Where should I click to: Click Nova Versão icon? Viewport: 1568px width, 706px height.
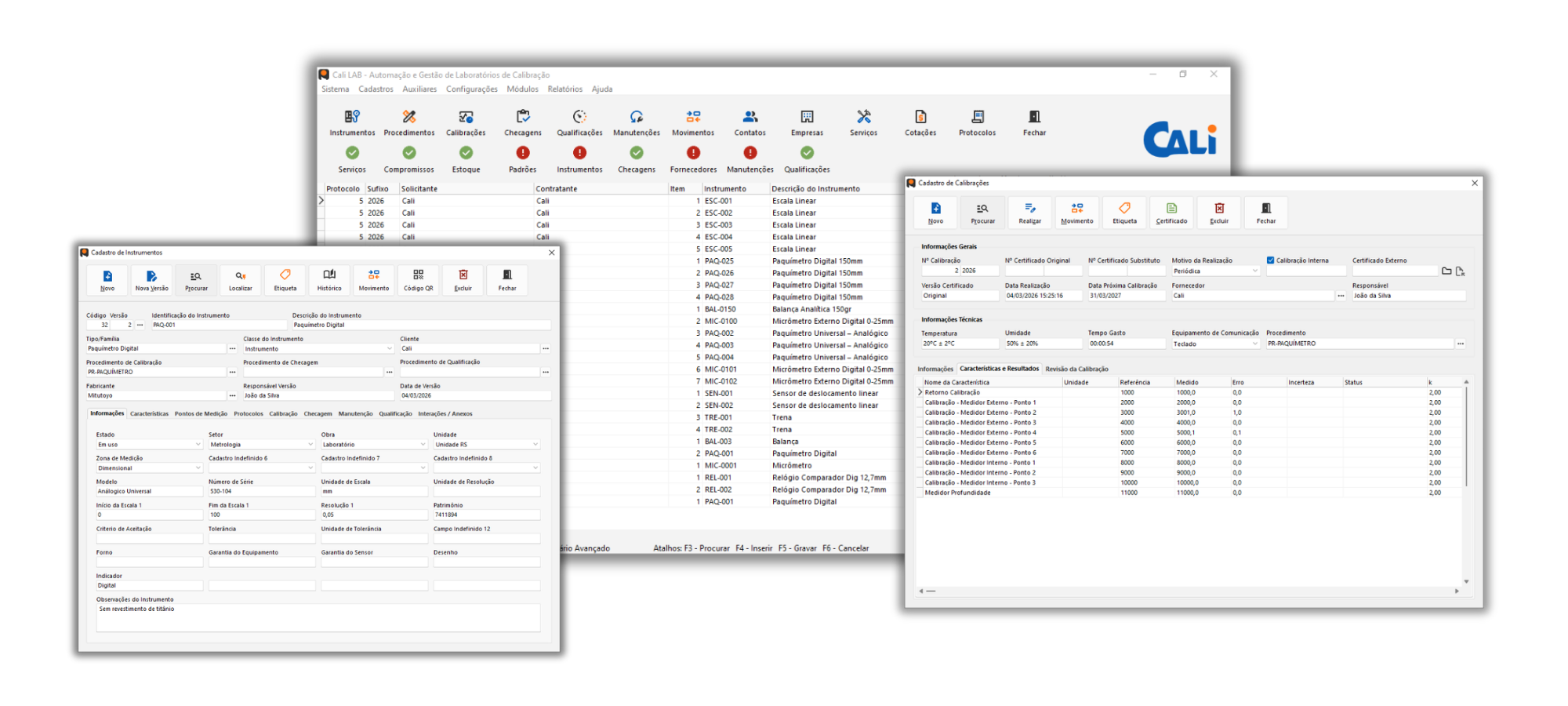point(151,279)
